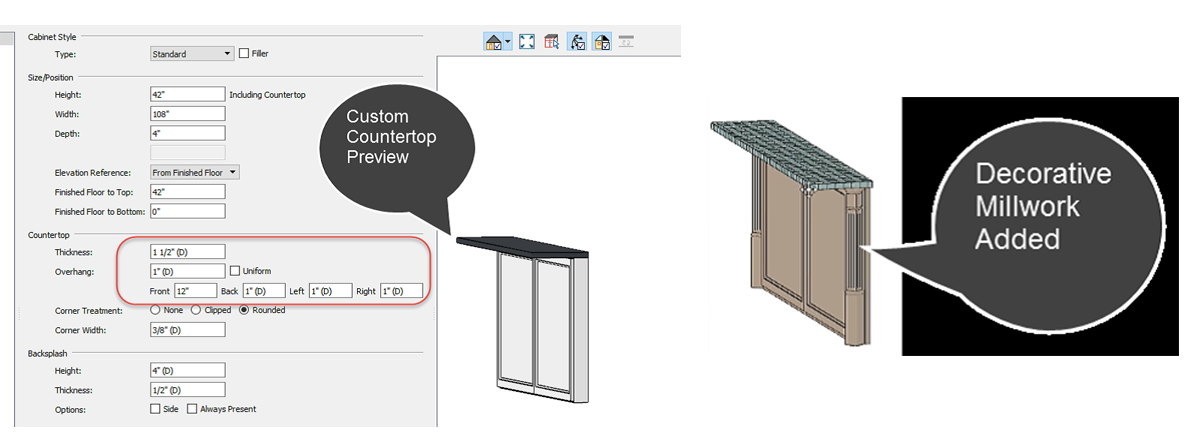Click the countertop Thickness field
The width and height of the screenshot is (1188, 446).
[x=187, y=252]
